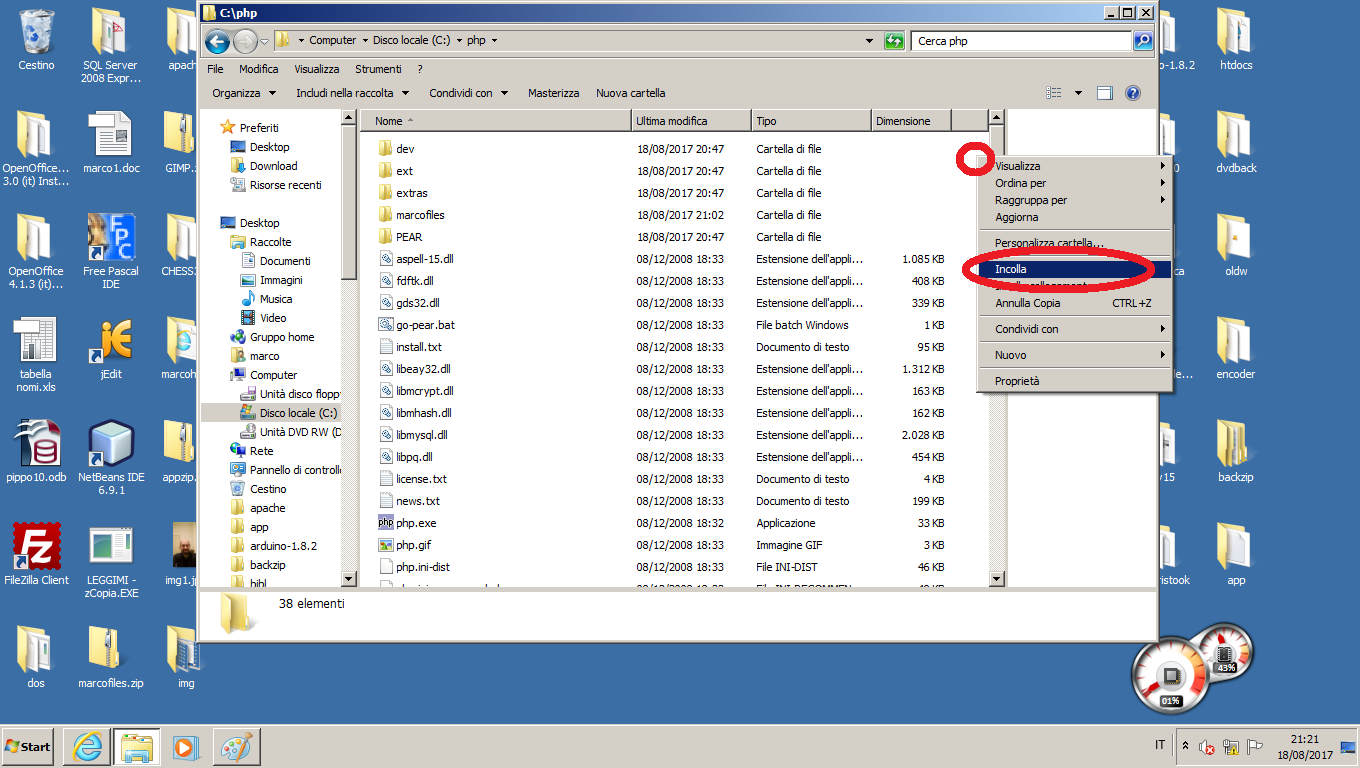The height and width of the screenshot is (768, 1360).
Task: Select Disco locale (C:) in navigation tree
Action: [297, 413]
